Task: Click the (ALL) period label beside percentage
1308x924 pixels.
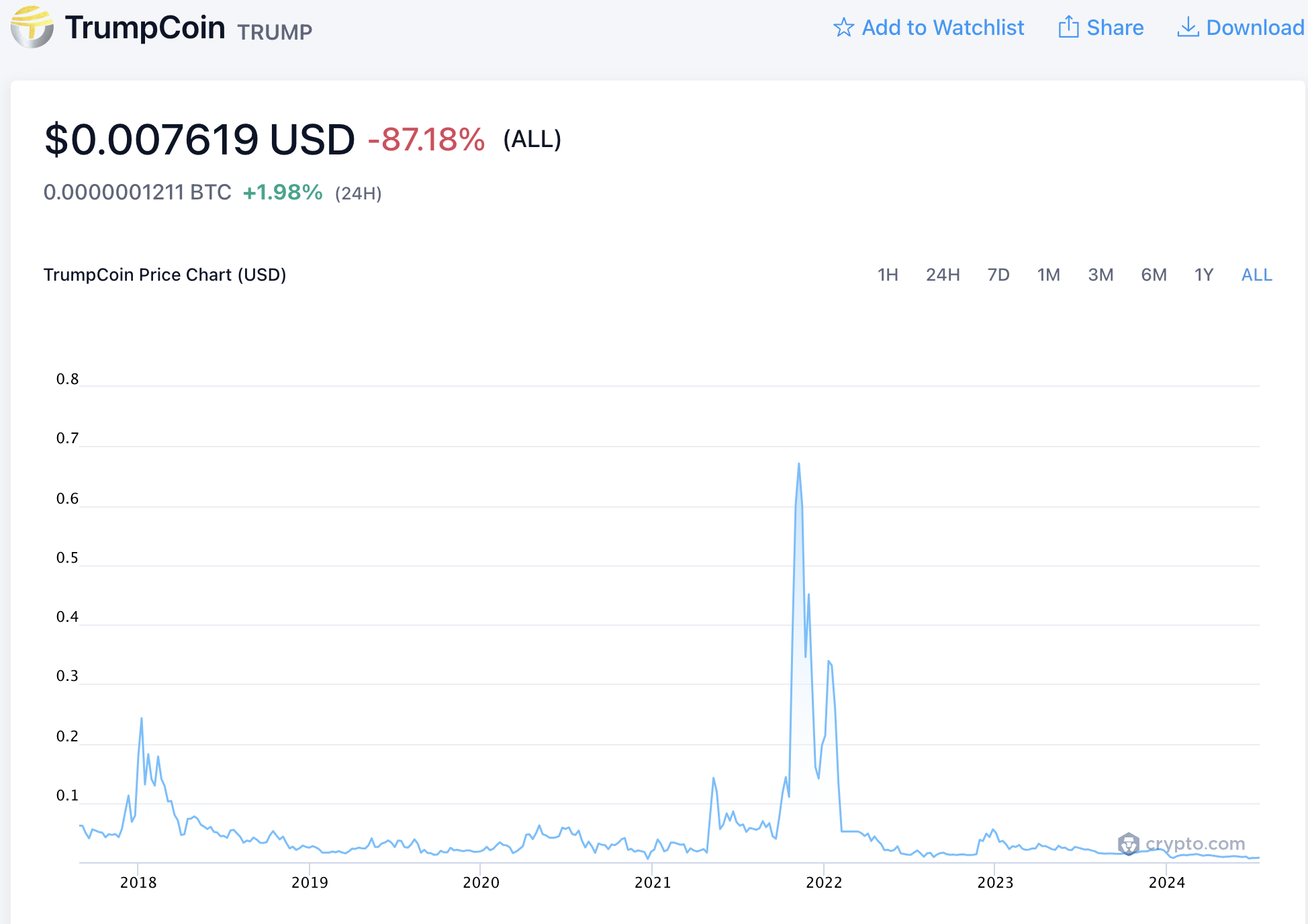Action: coord(532,140)
